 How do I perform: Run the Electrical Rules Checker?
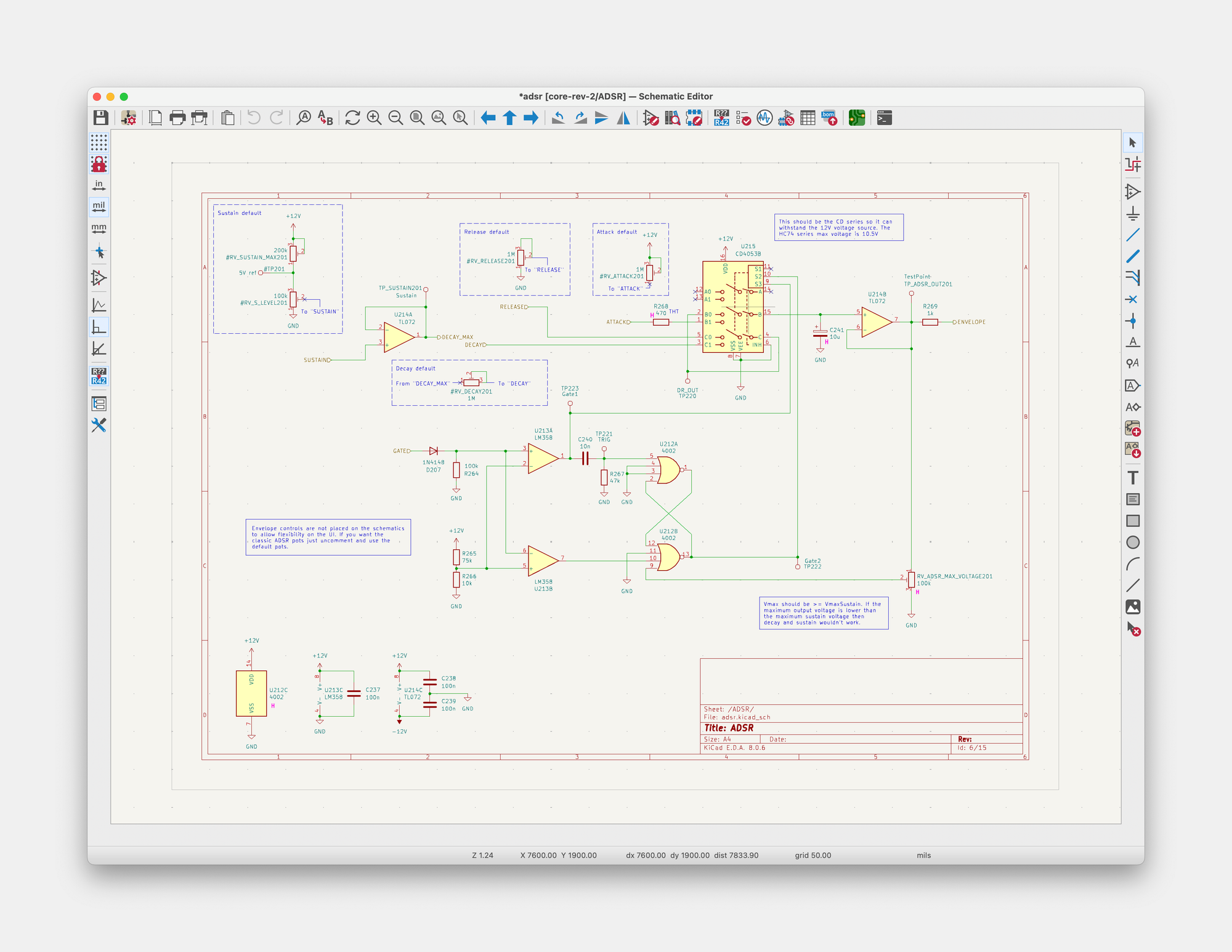(743, 118)
